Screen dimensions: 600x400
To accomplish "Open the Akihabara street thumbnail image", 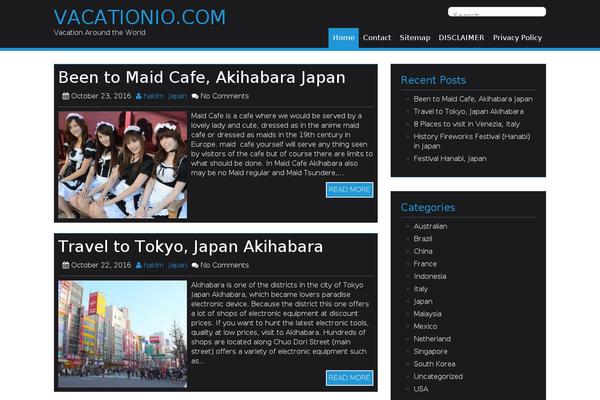I will point(123,334).
